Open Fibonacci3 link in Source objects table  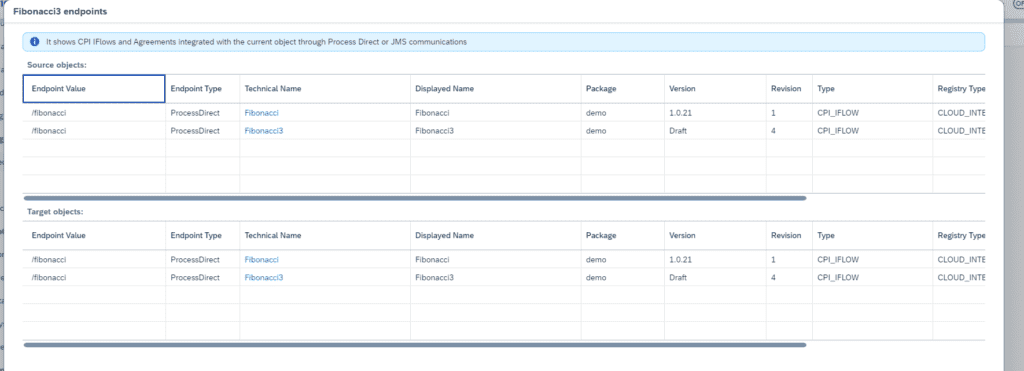(x=264, y=131)
